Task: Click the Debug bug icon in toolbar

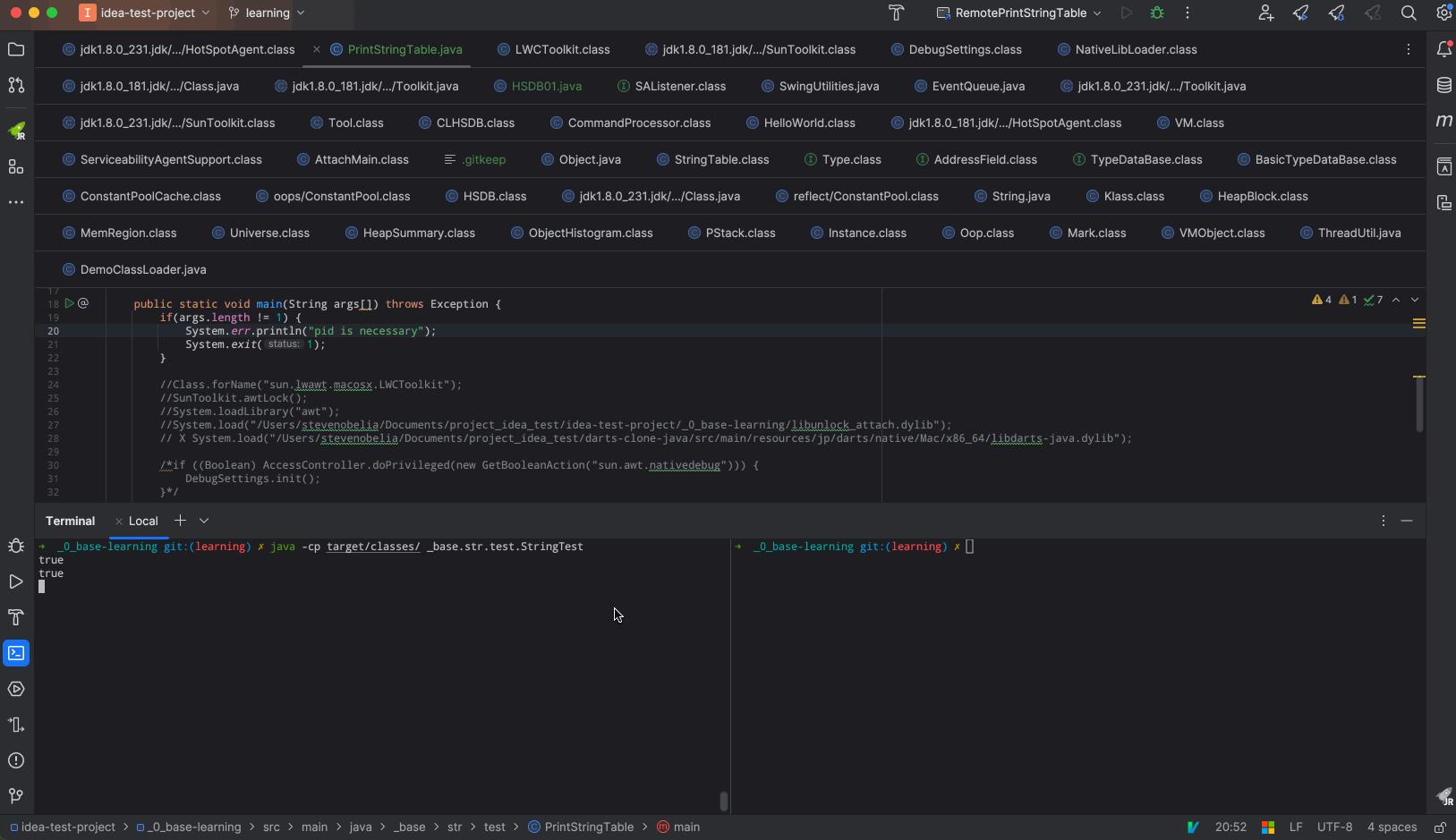Action: point(1157,13)
